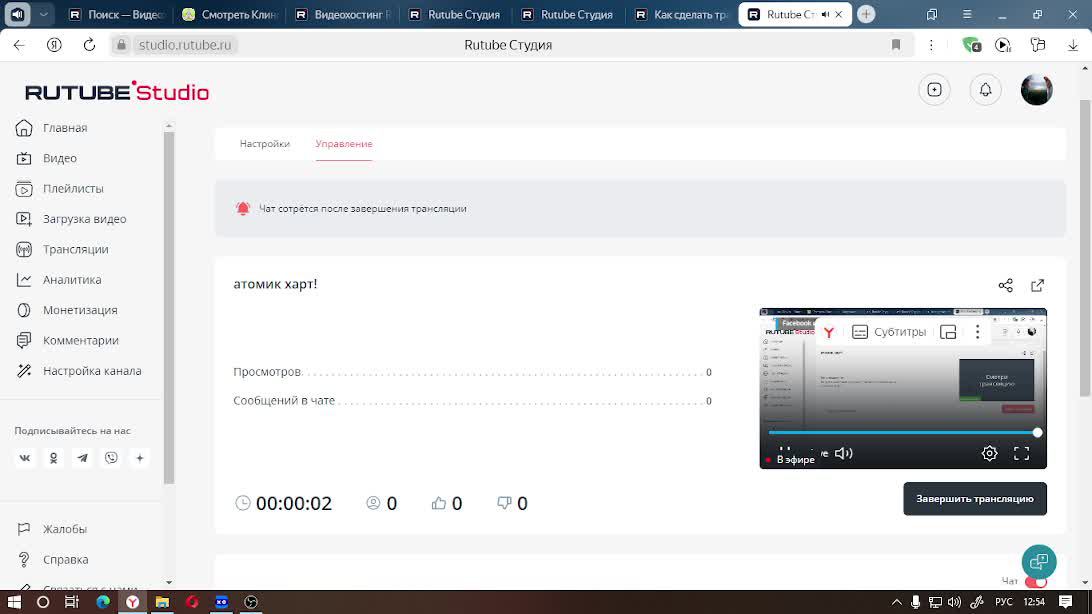Open Microsoft Edge from taskbar
The width and height of the screenshot is (1092, 614).
pos(102,602)
